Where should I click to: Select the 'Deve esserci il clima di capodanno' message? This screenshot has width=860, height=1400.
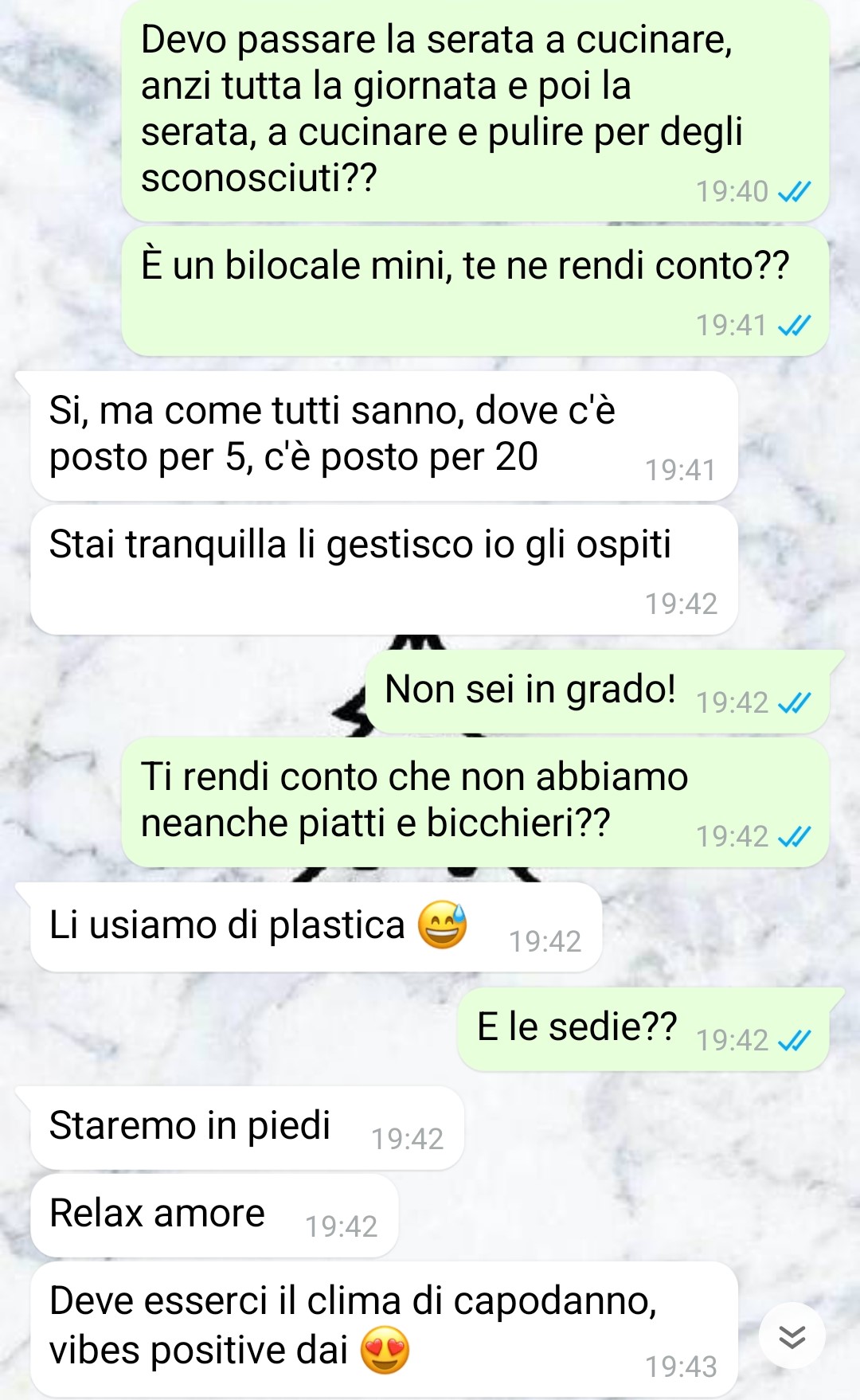(384, 1329)
